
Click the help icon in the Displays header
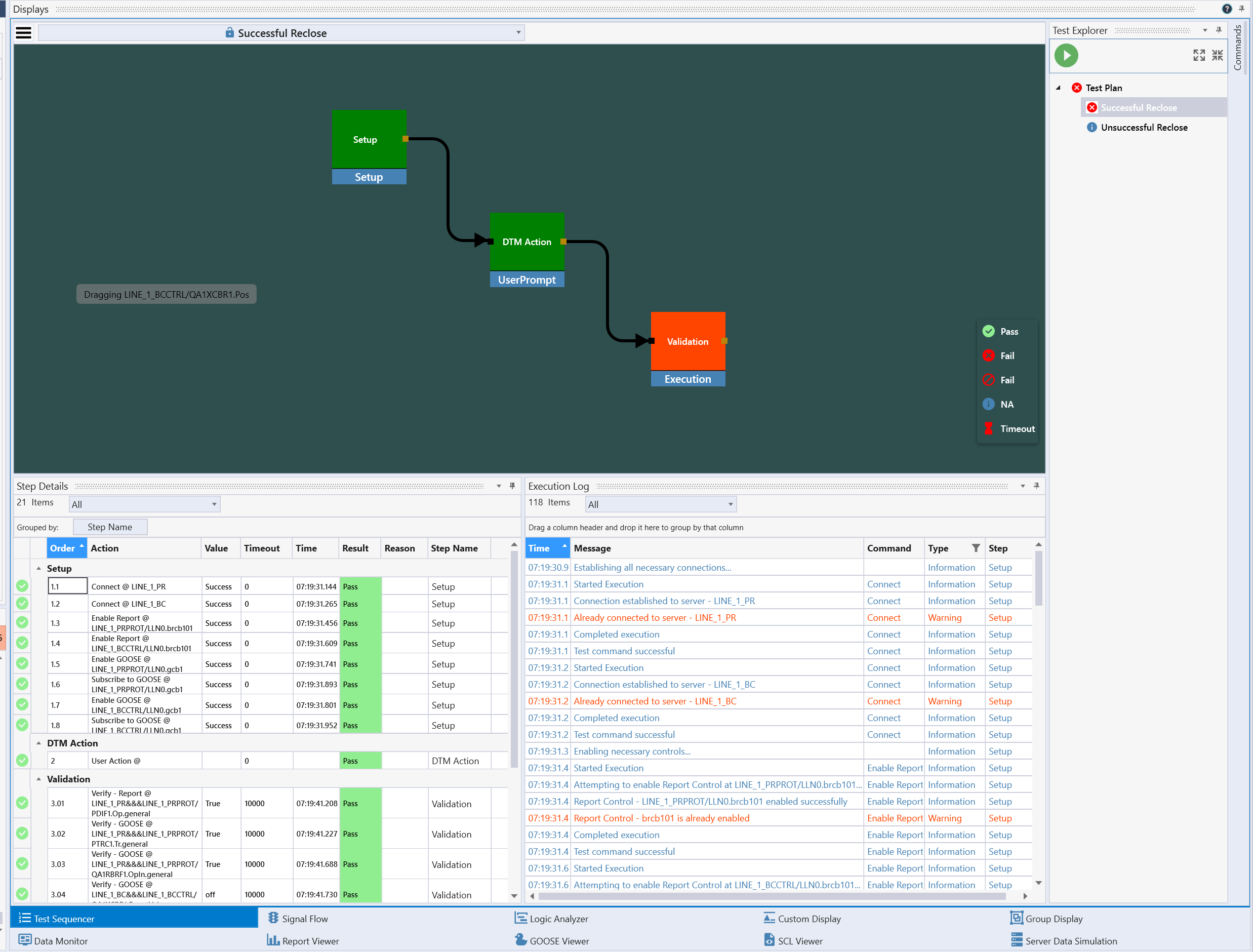click(1227, 9)
